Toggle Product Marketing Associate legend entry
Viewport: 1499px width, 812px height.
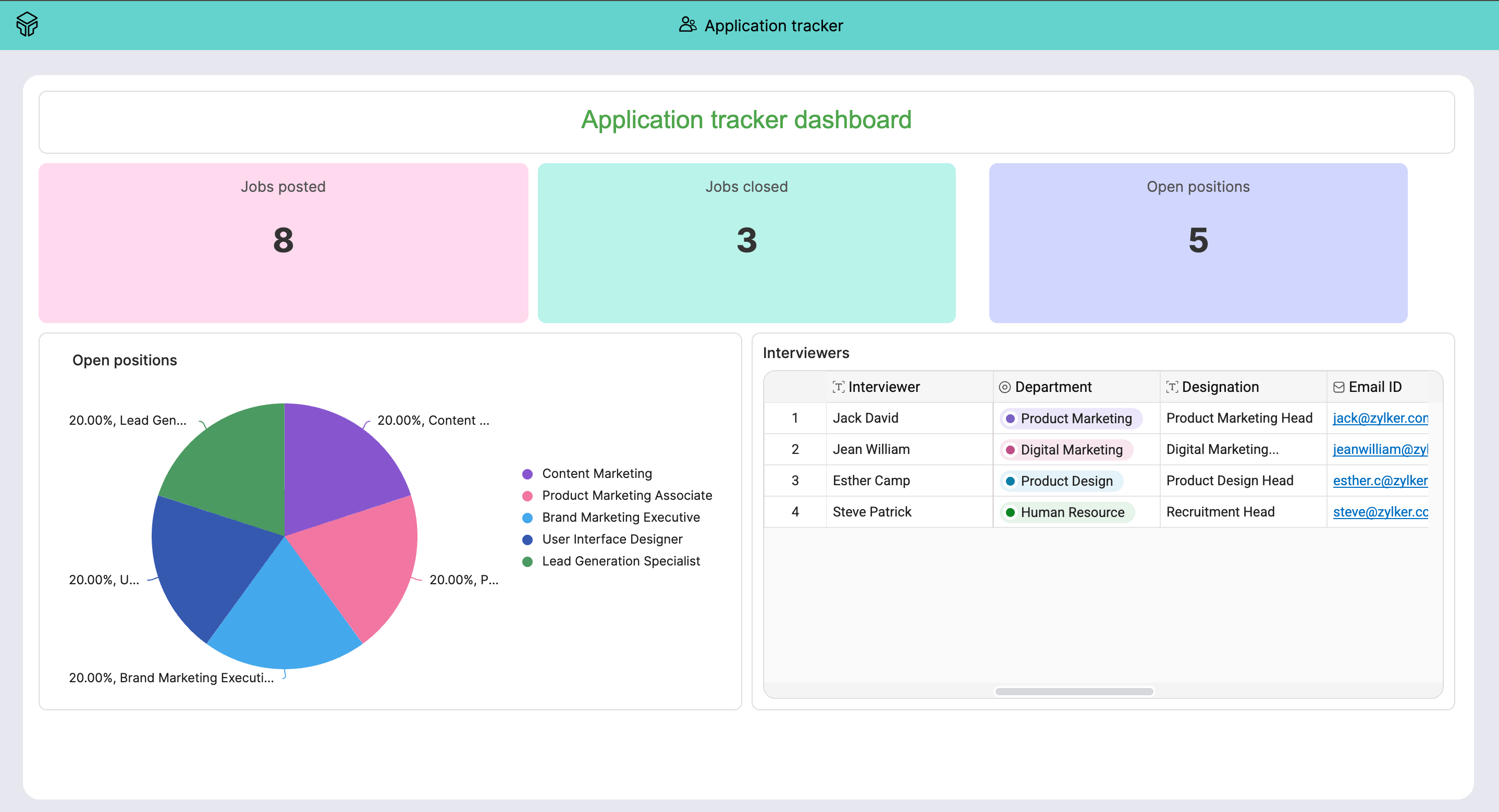626,495
